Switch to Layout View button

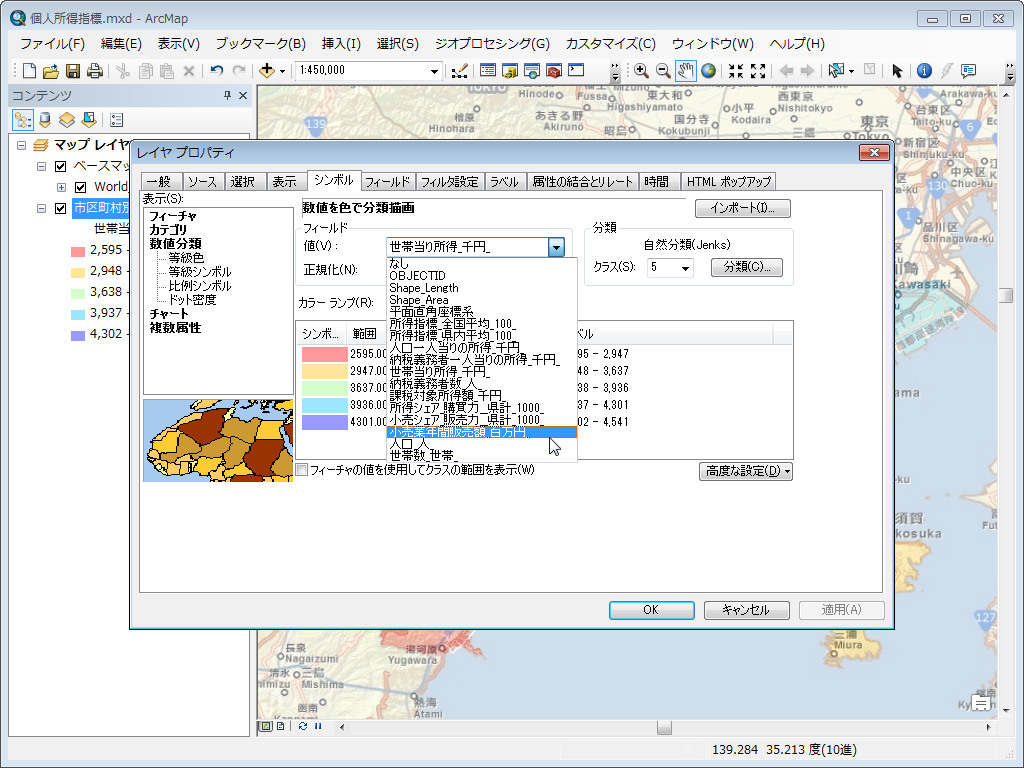[281, 726]
